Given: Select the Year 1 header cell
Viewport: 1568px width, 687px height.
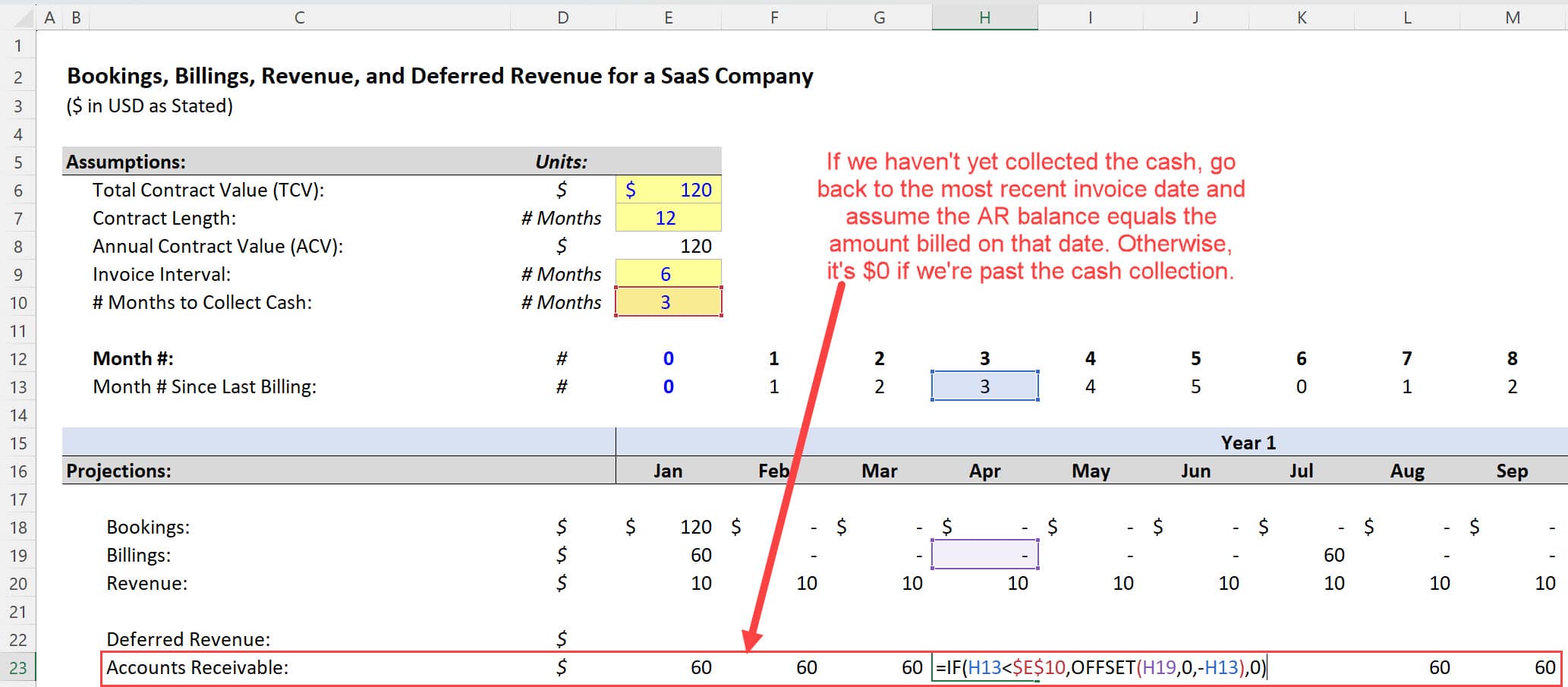Looking at the screenshot, I should (1248, 442).
